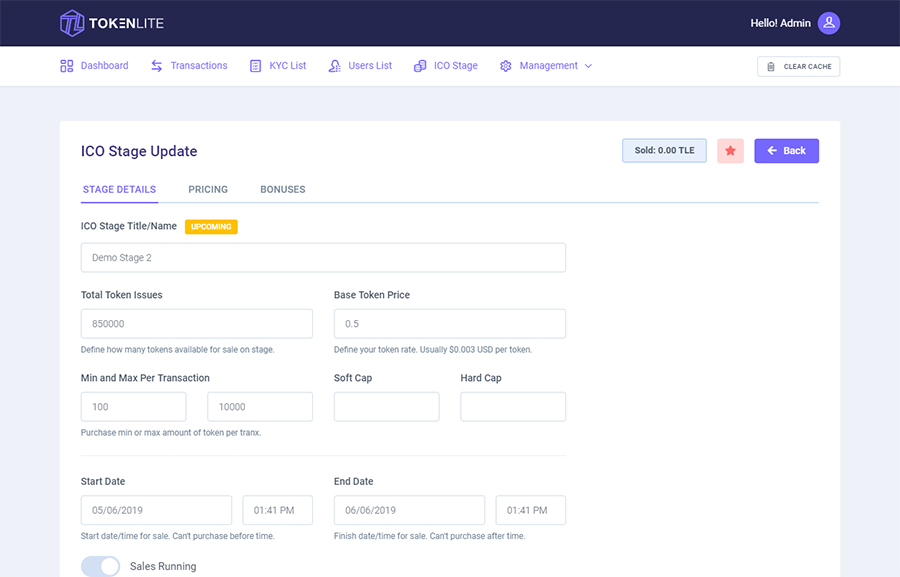This screenshot has height=577, width=900.
Task: Click the Sold: 0.00 TLE status badge
Action: [664, 150]
